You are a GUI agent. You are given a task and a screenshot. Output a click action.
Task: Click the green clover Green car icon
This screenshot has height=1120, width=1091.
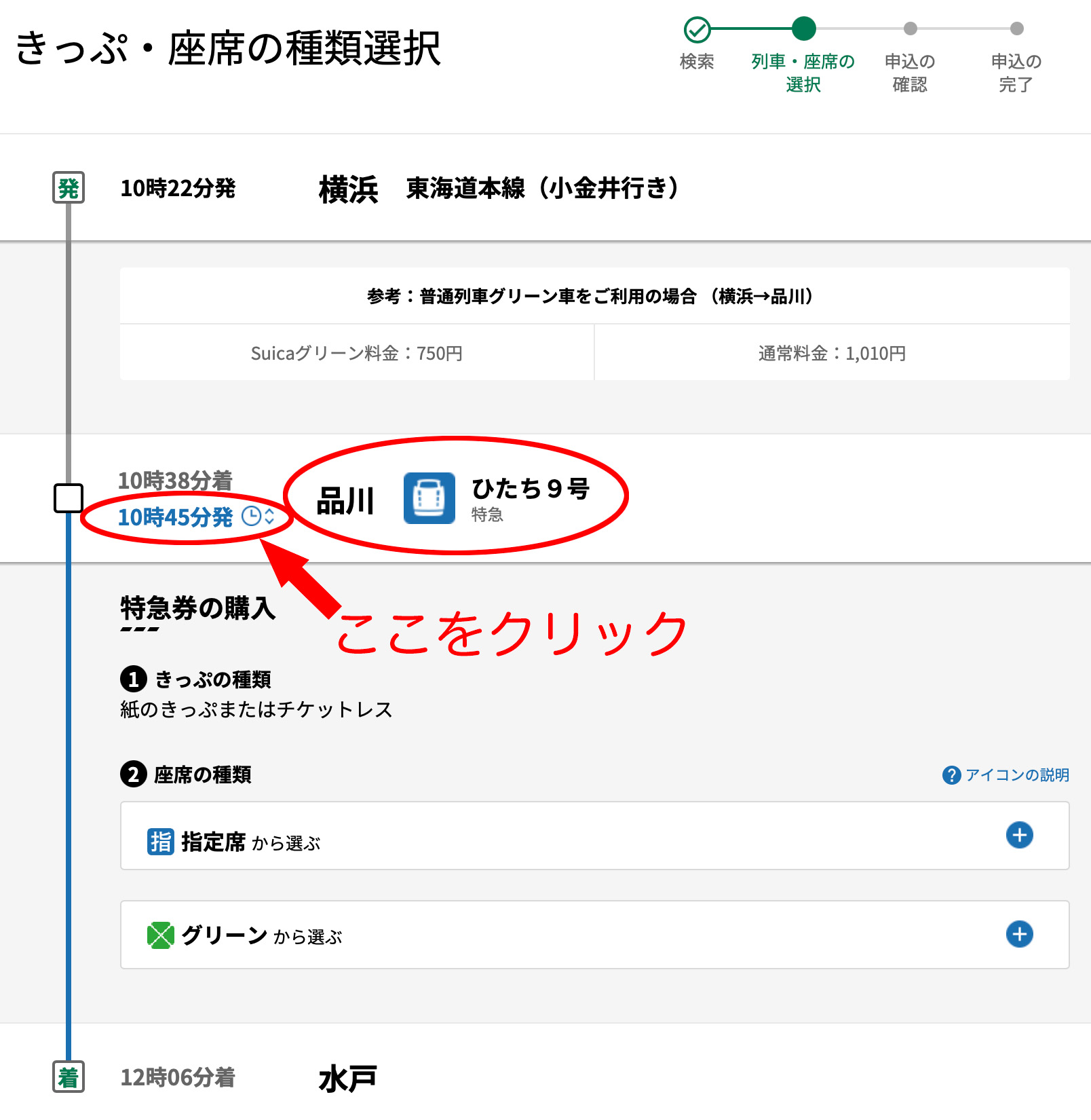pos(161,935)
